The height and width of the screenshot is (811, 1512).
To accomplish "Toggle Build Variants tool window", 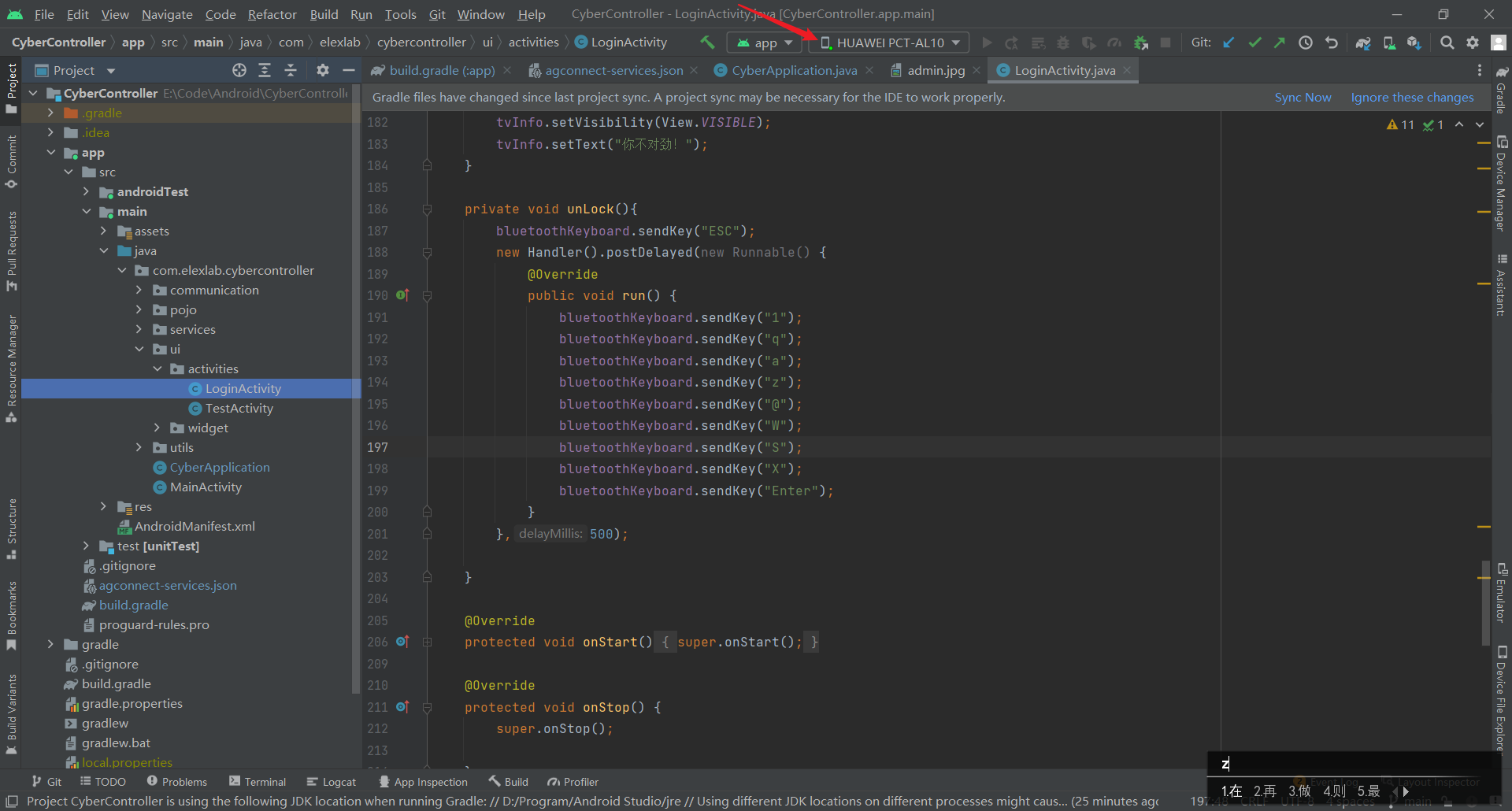I will [x=11, y=713].
